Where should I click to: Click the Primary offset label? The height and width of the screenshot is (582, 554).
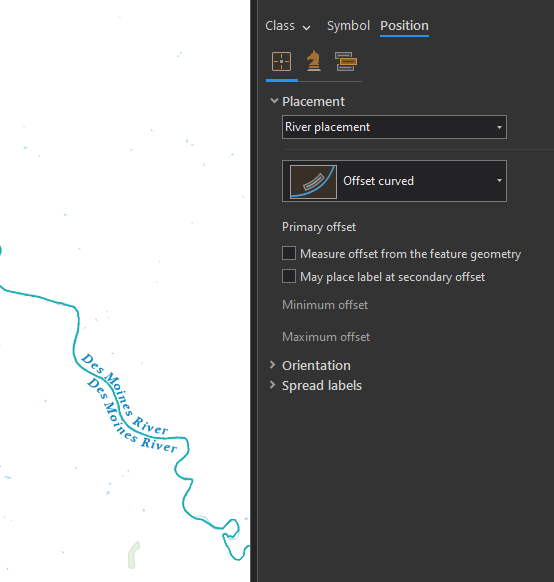tap(319, 227)
